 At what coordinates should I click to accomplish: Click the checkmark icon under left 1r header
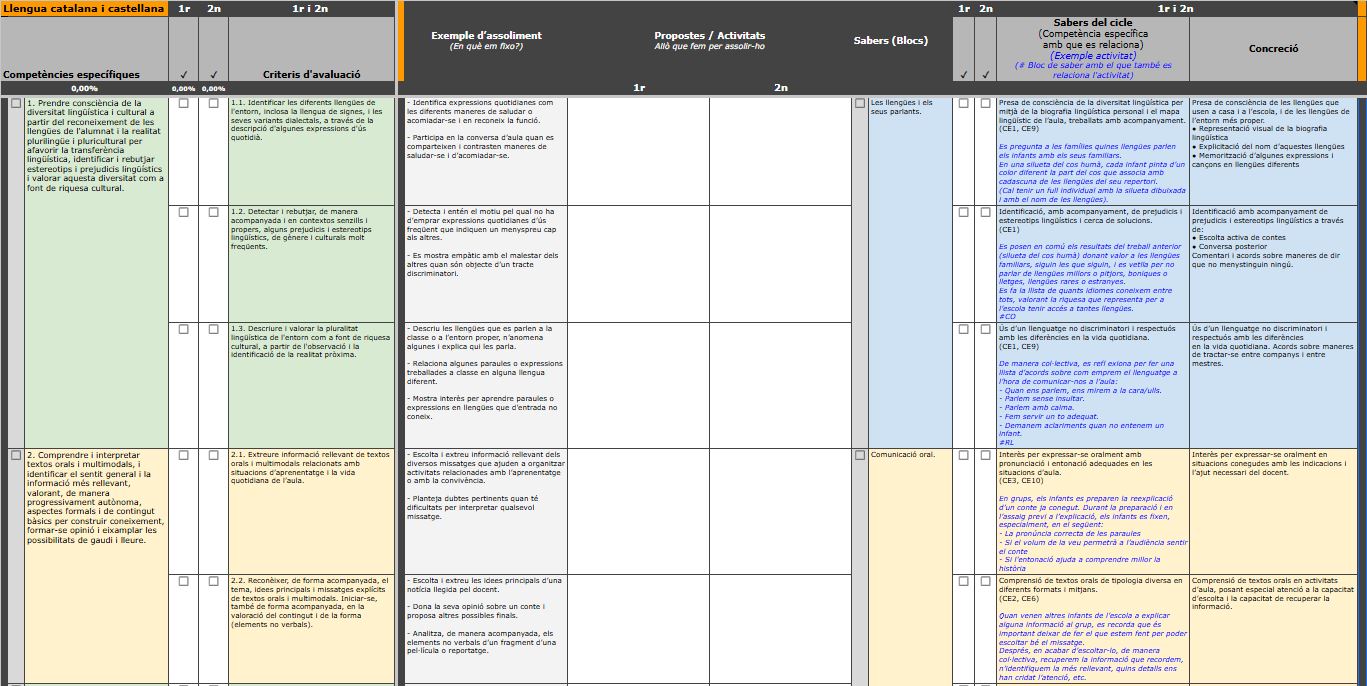[x=183, y=74]
